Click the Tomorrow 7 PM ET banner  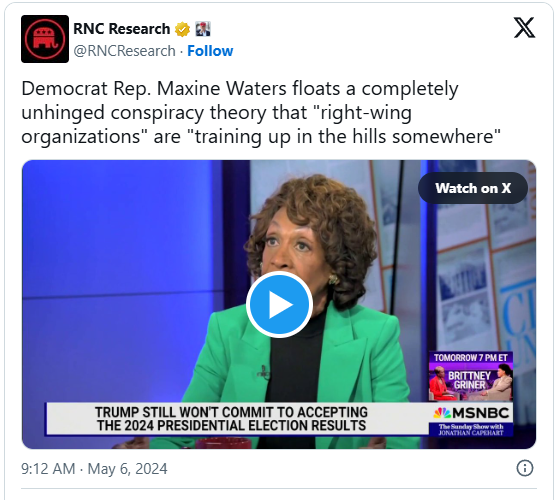[471, 357]
